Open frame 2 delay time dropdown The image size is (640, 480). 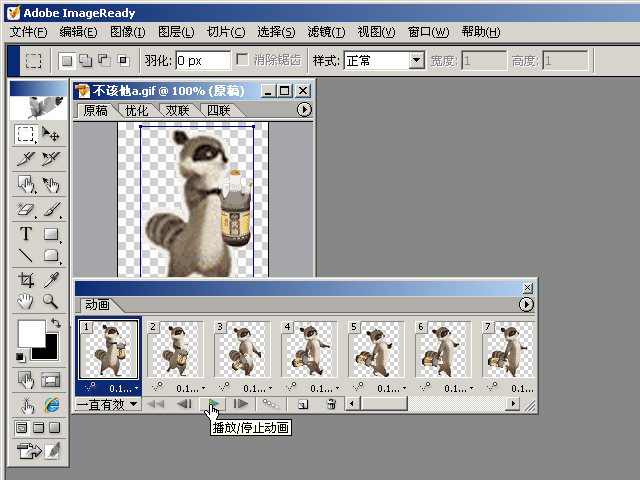(191, 389)
